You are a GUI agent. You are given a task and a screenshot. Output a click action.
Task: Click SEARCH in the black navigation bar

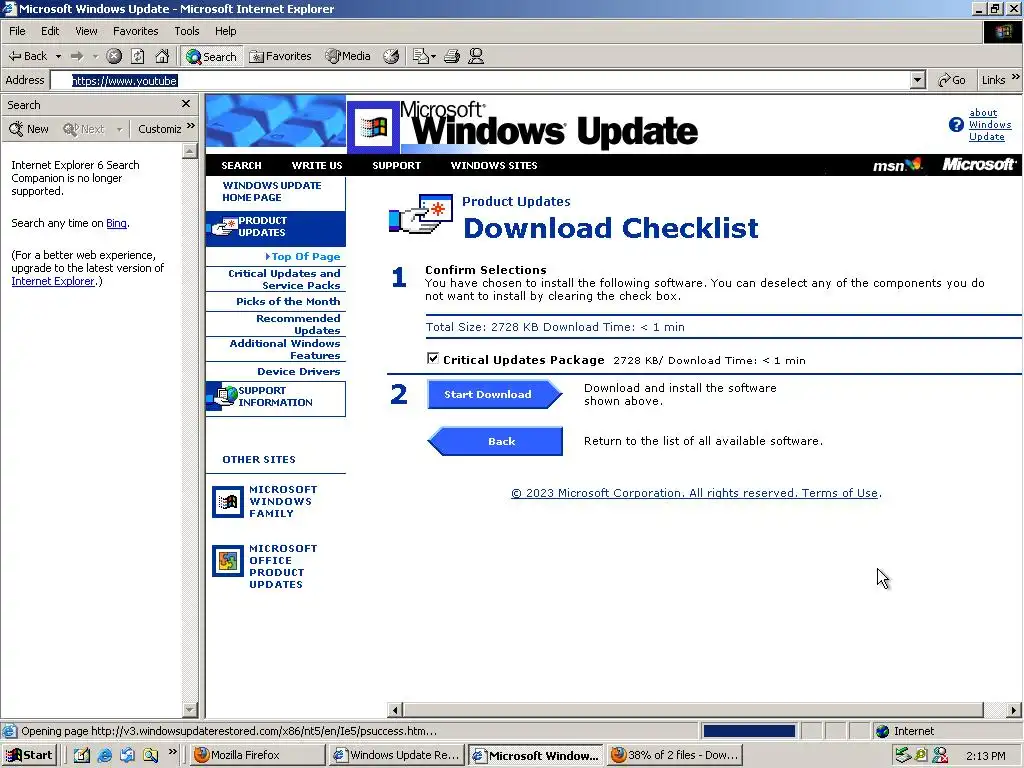241,166
